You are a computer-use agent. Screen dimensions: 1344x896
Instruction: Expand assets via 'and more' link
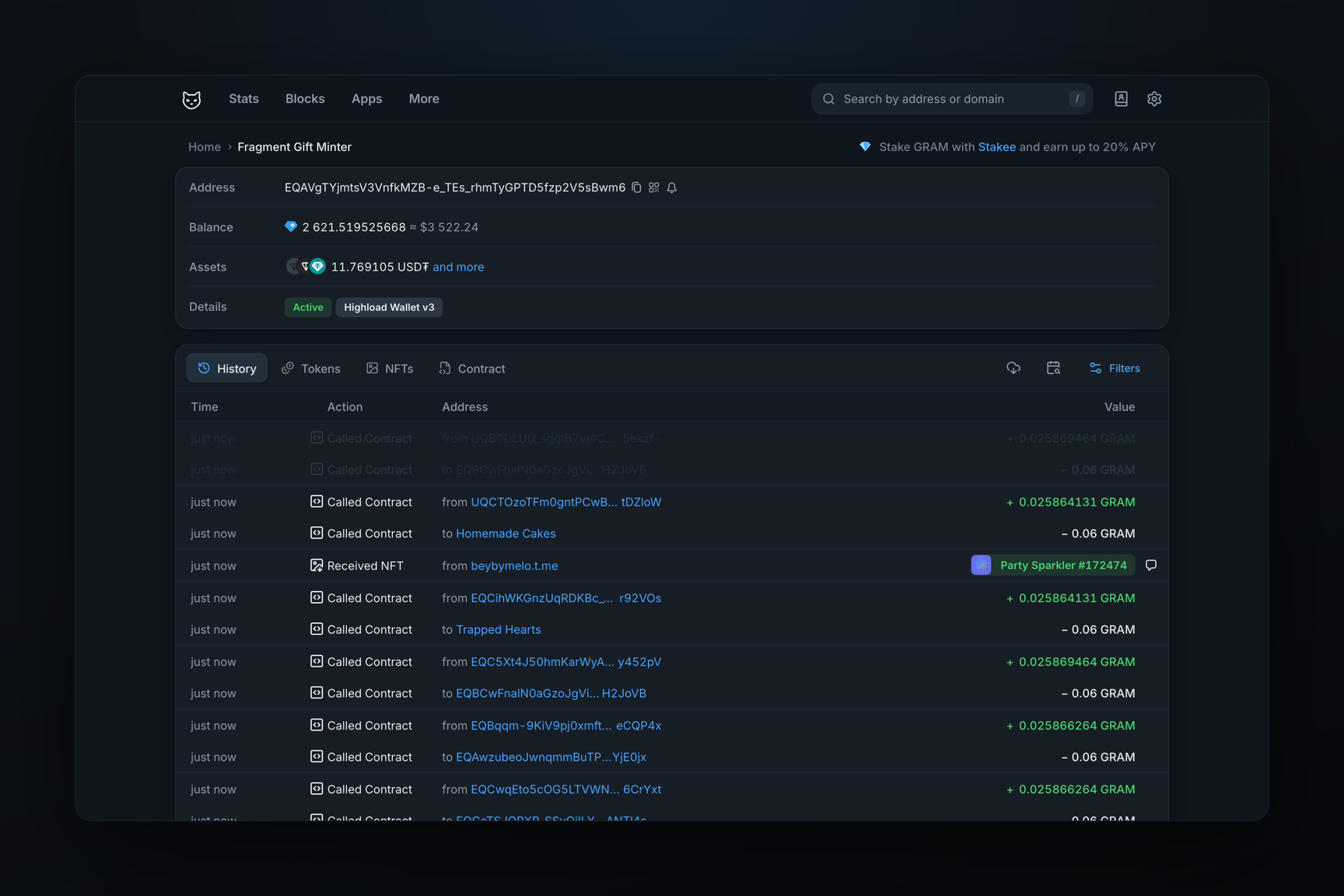(458, 267)
